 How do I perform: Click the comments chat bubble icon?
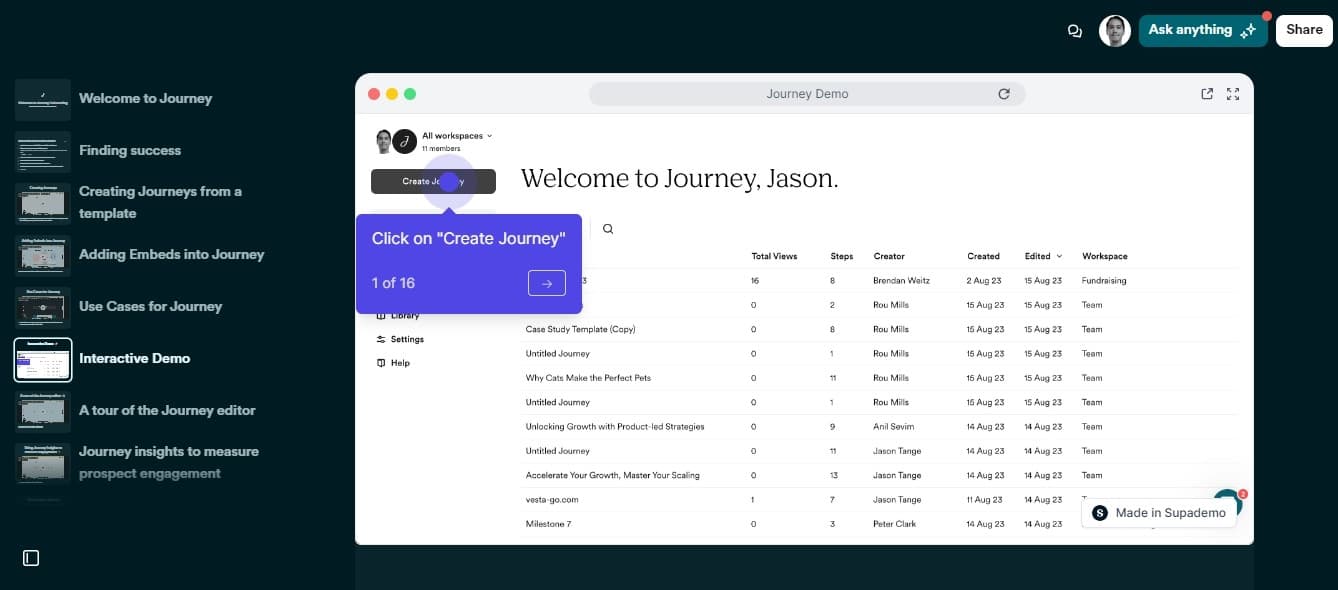1075,31
